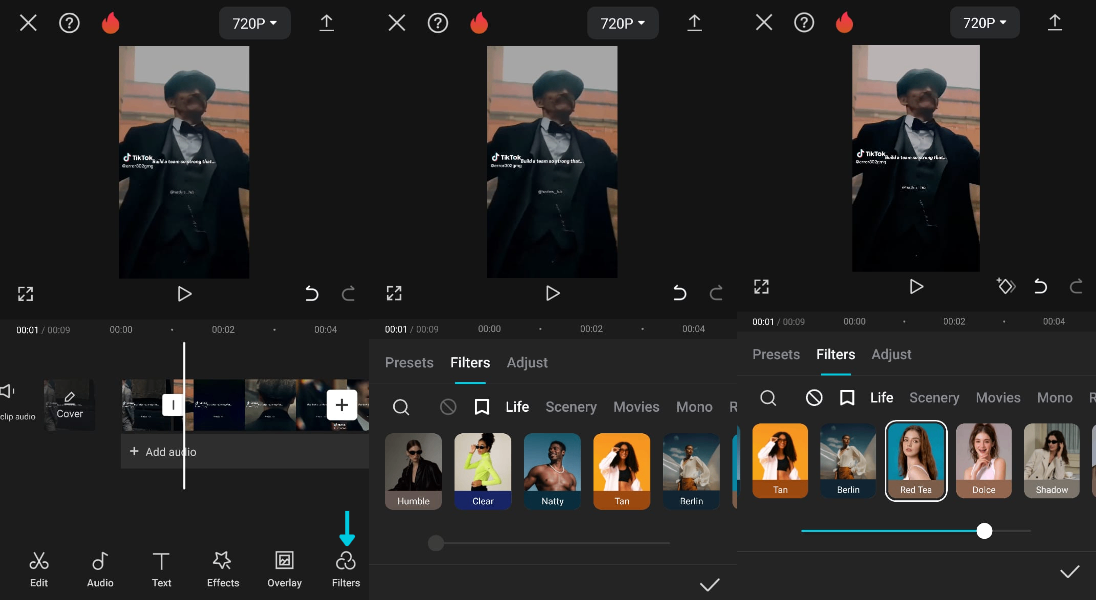Export the video from middle screen
This screenshot has width=1100, height=600.
point(694,23)
